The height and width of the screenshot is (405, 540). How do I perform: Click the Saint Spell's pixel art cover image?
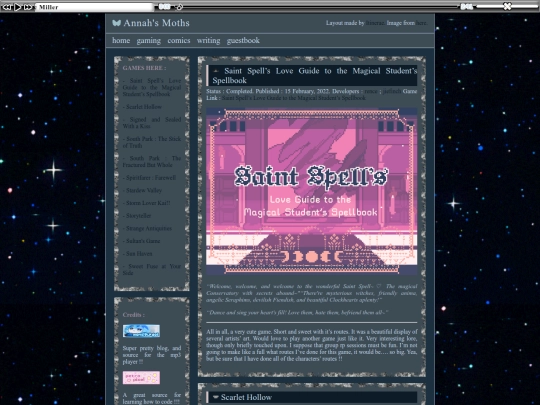[312, 191]
